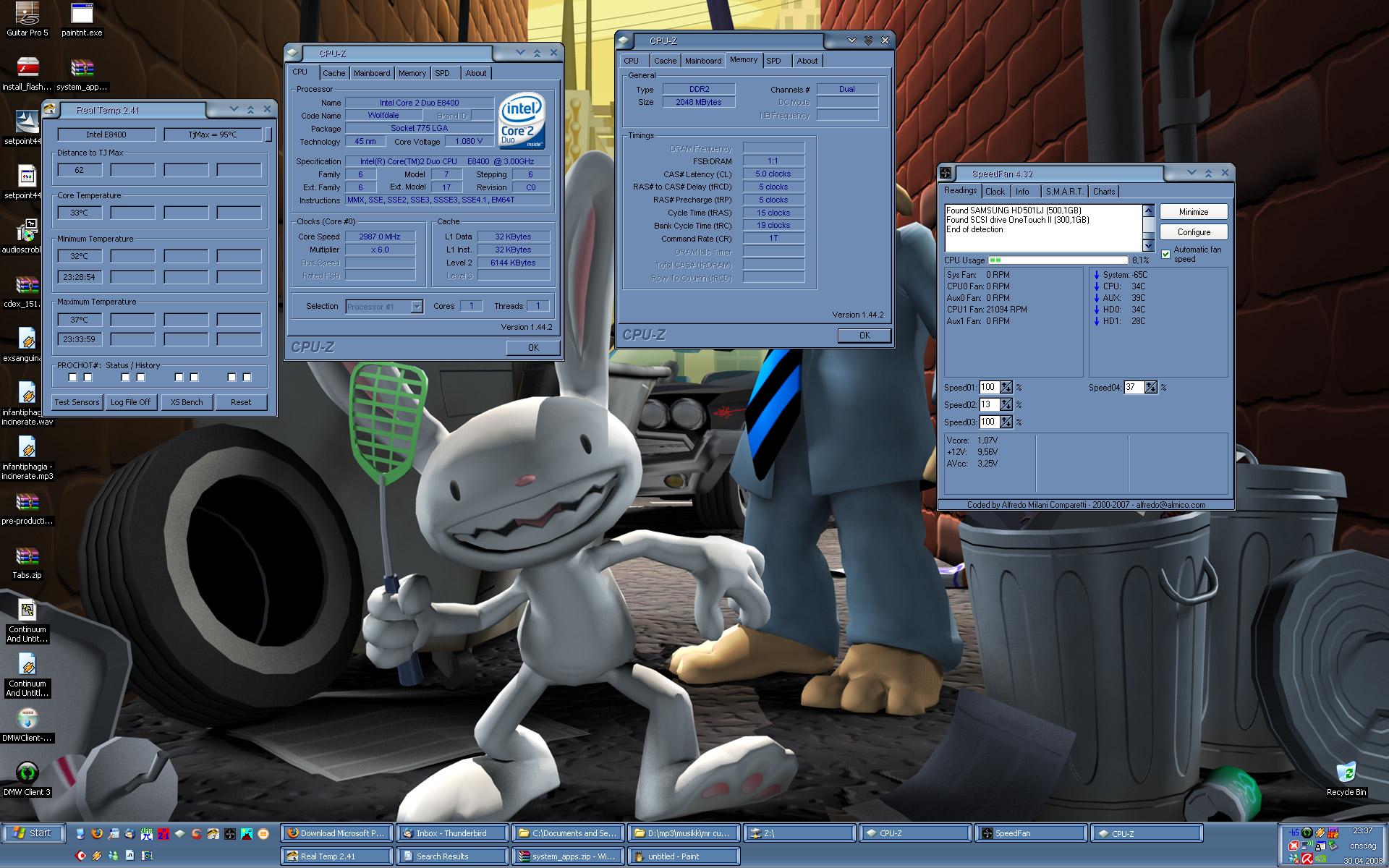Click SpeedFan temperature -65 tray icon
Viewport: 1389px width, 868px height.
(x=1294, y=832)
